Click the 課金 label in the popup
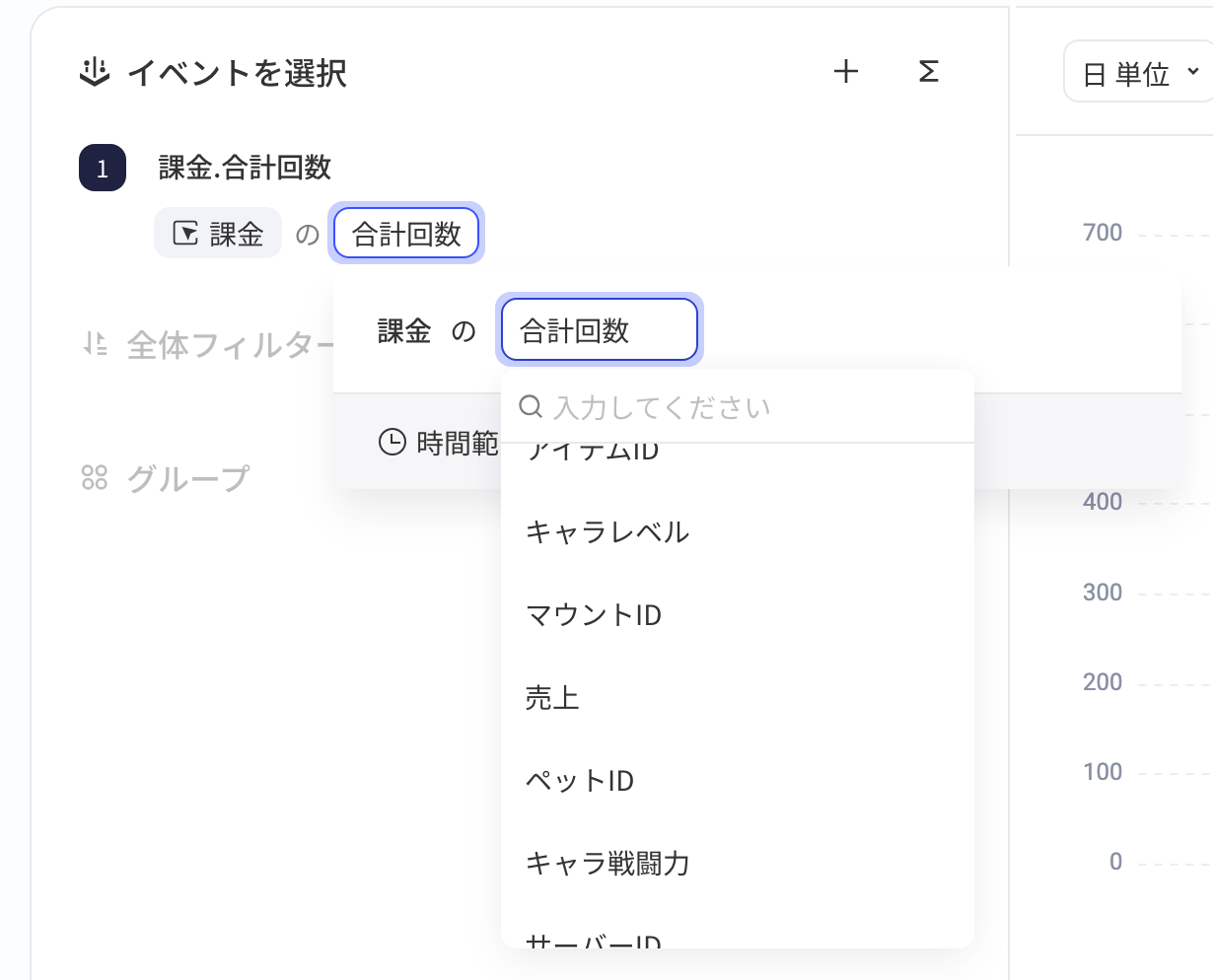Screen dimensions: 1213x980 [x=404, y=331]
